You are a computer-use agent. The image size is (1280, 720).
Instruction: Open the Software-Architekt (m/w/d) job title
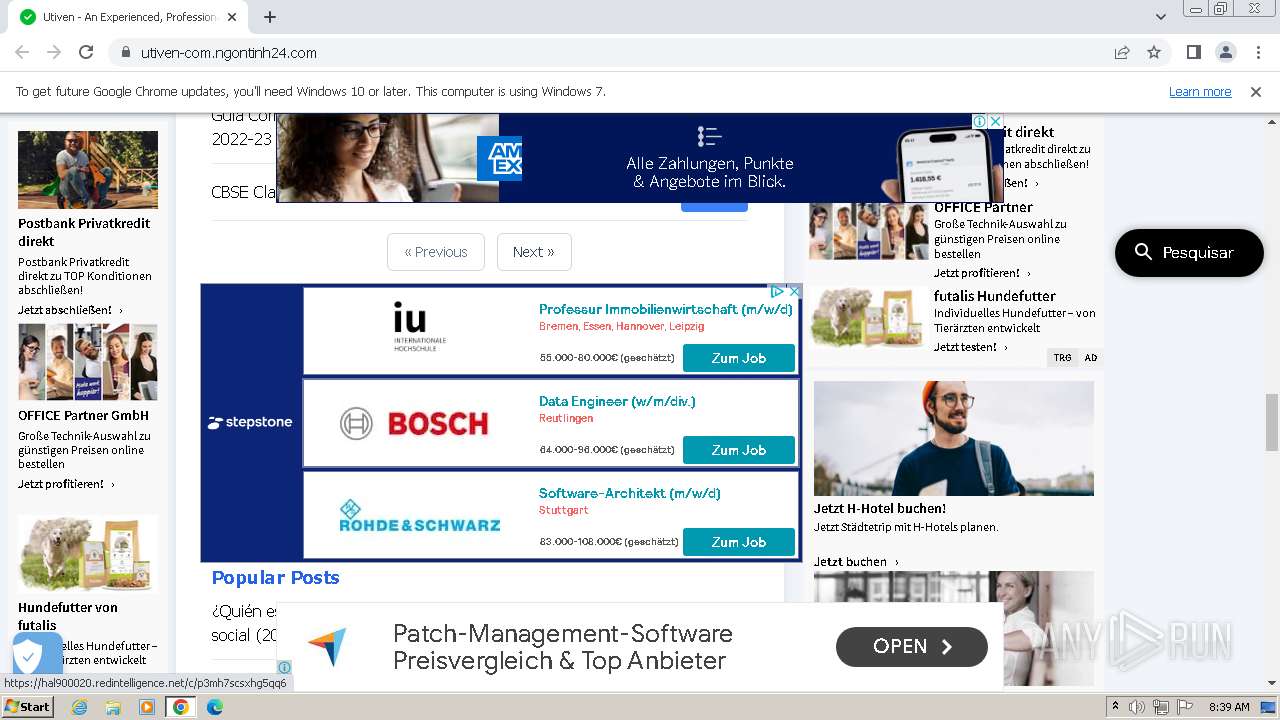pos(630,493)
